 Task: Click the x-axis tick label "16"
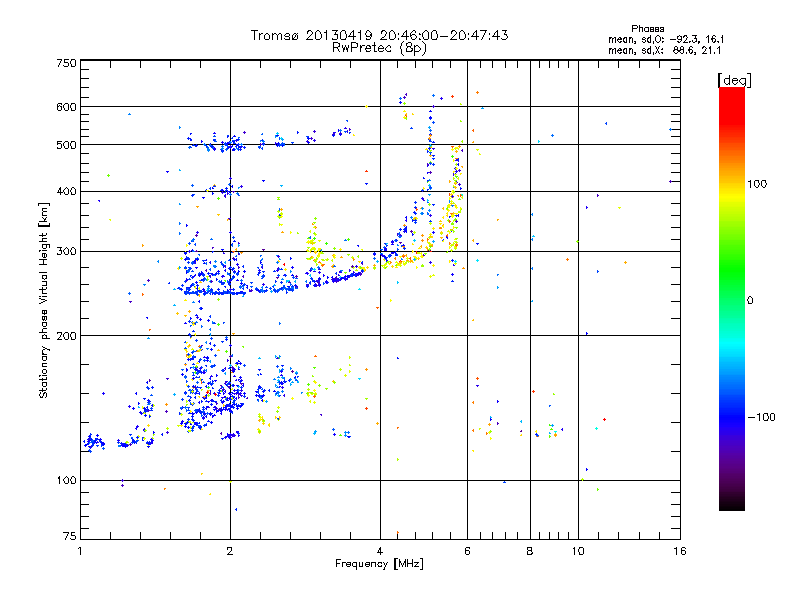680,551
